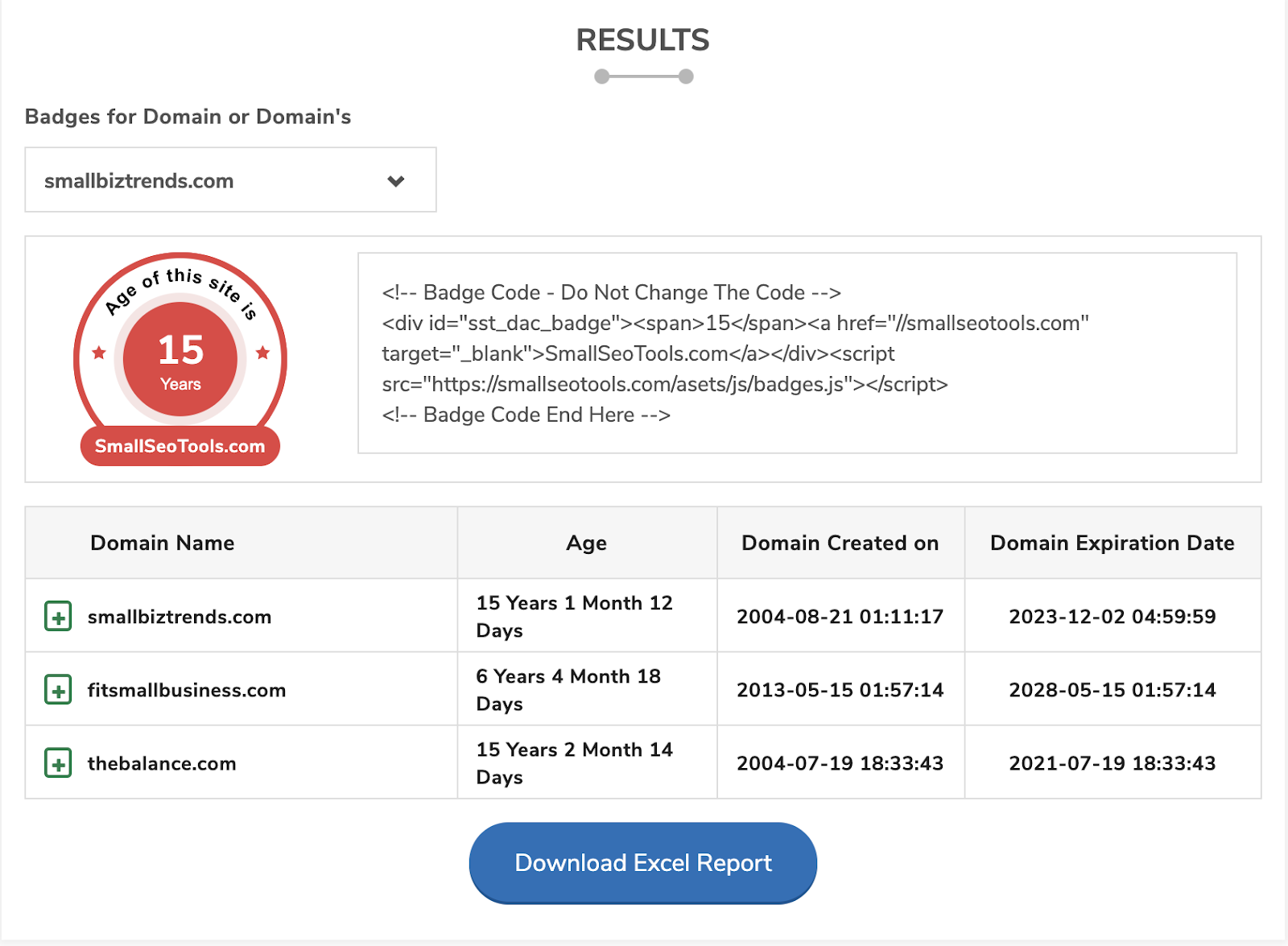Click creation date 2004-08-21 01:11:17

click(840, 617)
